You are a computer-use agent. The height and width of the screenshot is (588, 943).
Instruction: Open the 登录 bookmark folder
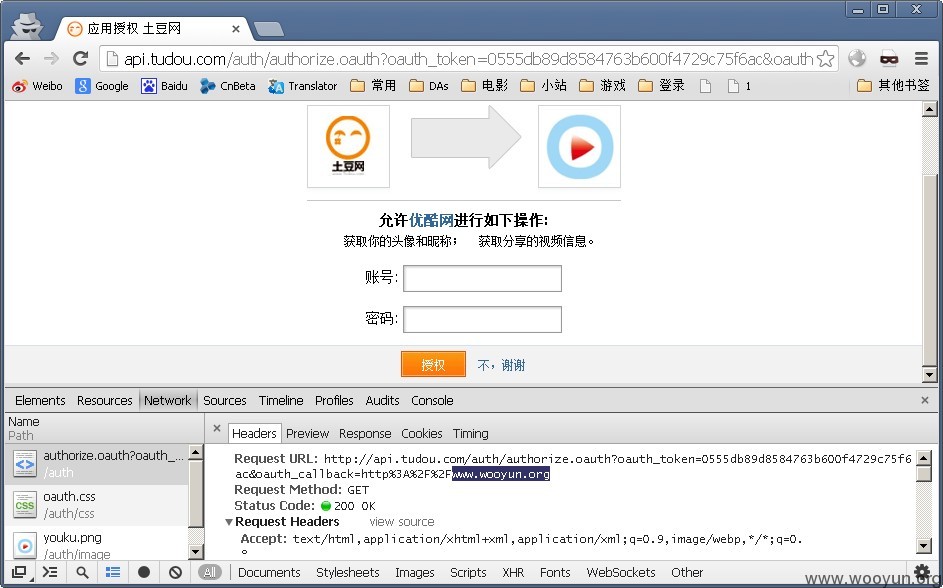[x=662, y=86]
